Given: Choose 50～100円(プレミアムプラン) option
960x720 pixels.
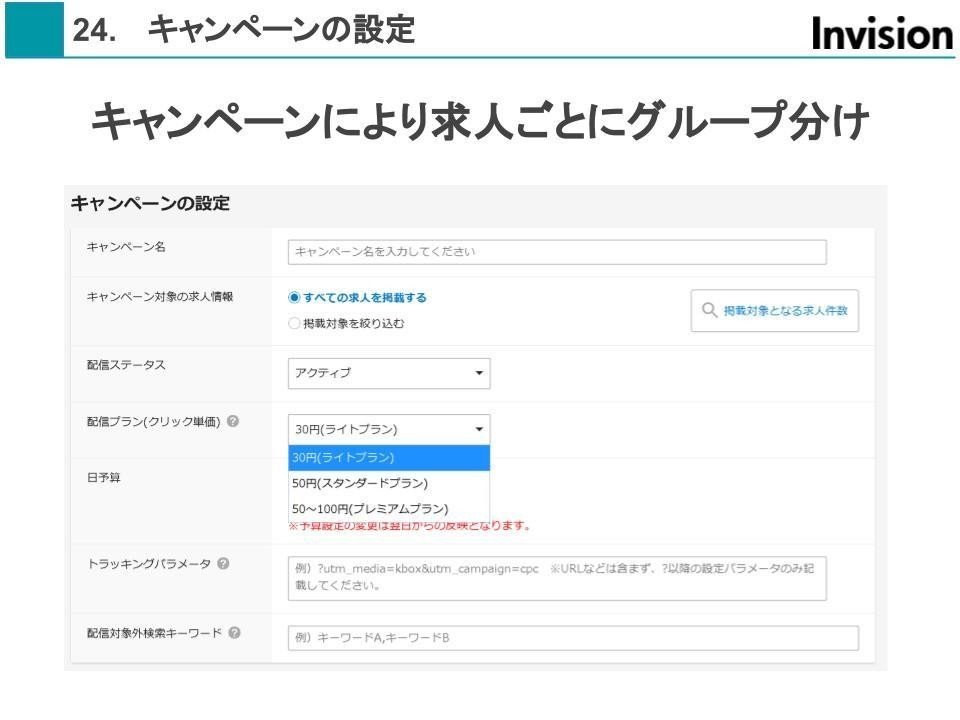Looking at the screenshot, I should click(x=389, y=509).
